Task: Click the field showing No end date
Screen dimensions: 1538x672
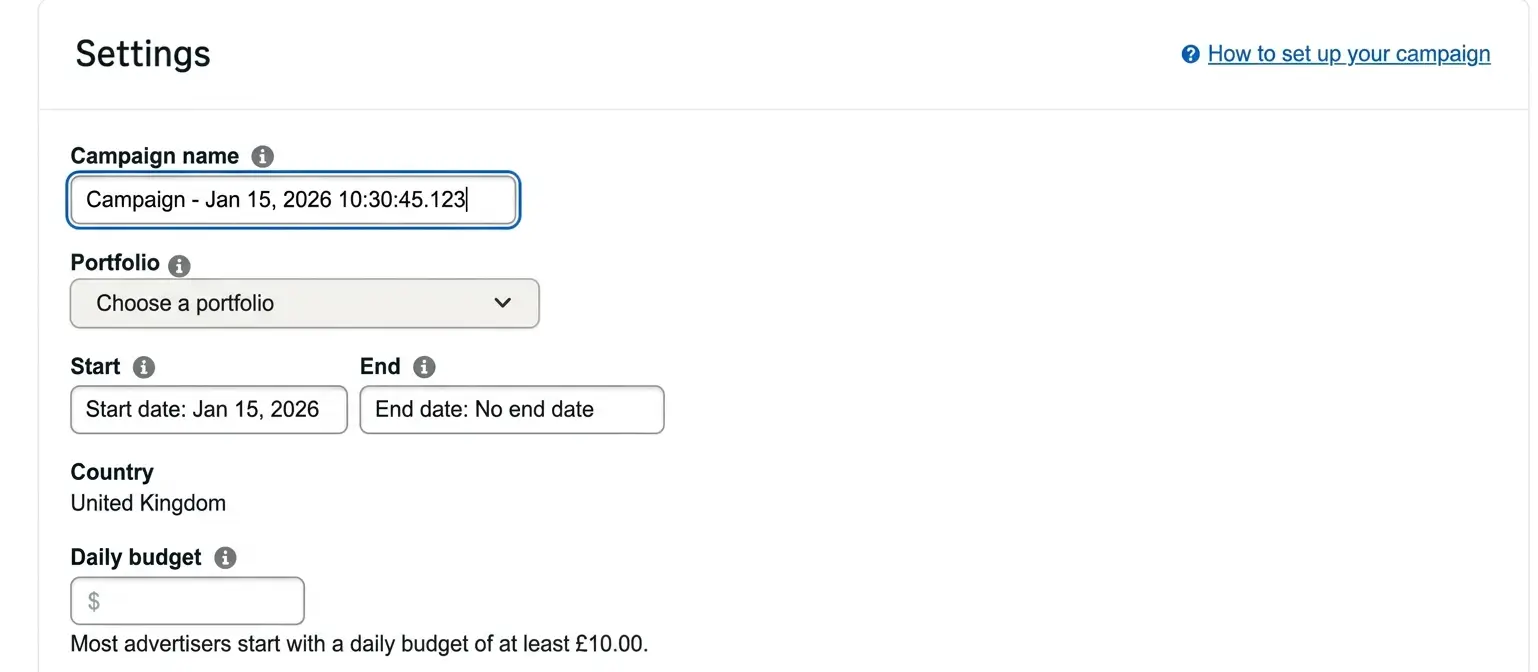Action: coord(511,410)
